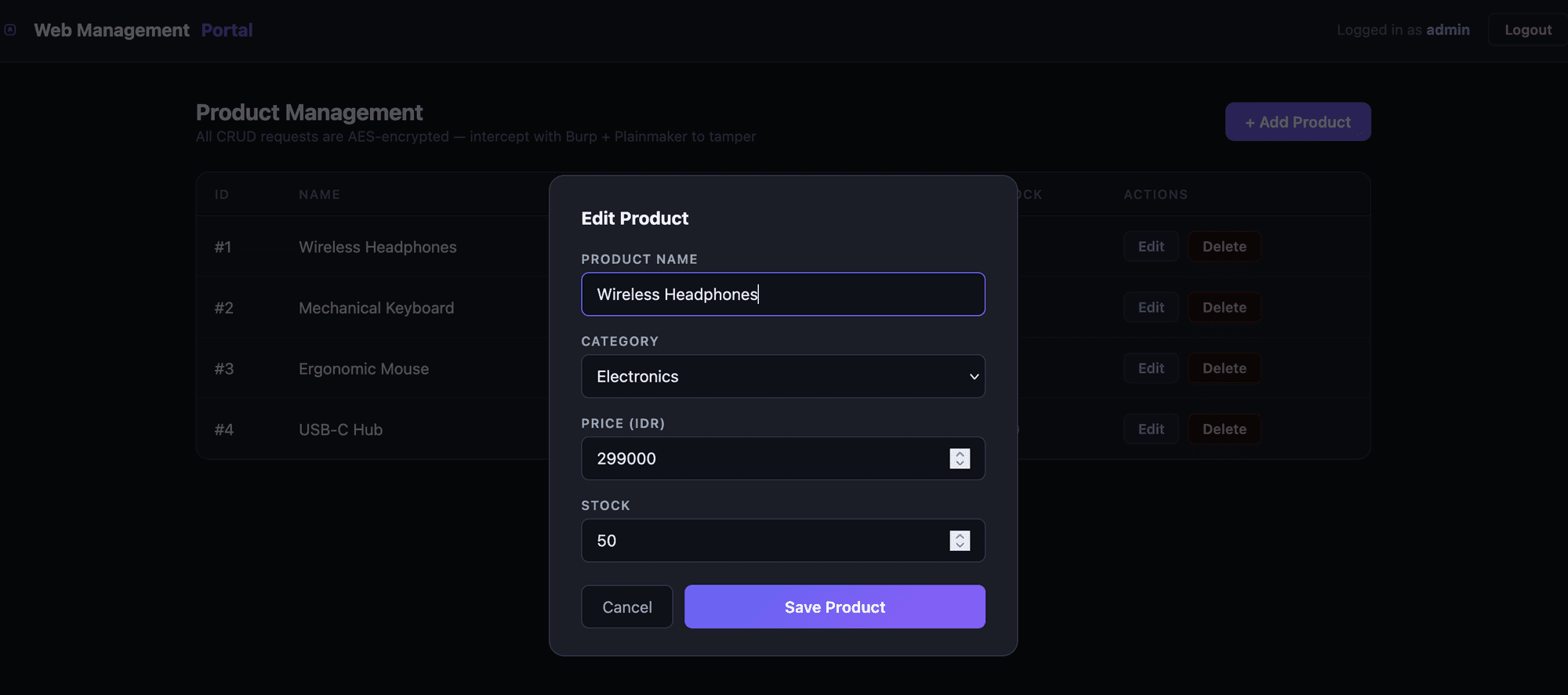Open the Category dropdown
Screen dimensions: 1568x695
[782, 377]
